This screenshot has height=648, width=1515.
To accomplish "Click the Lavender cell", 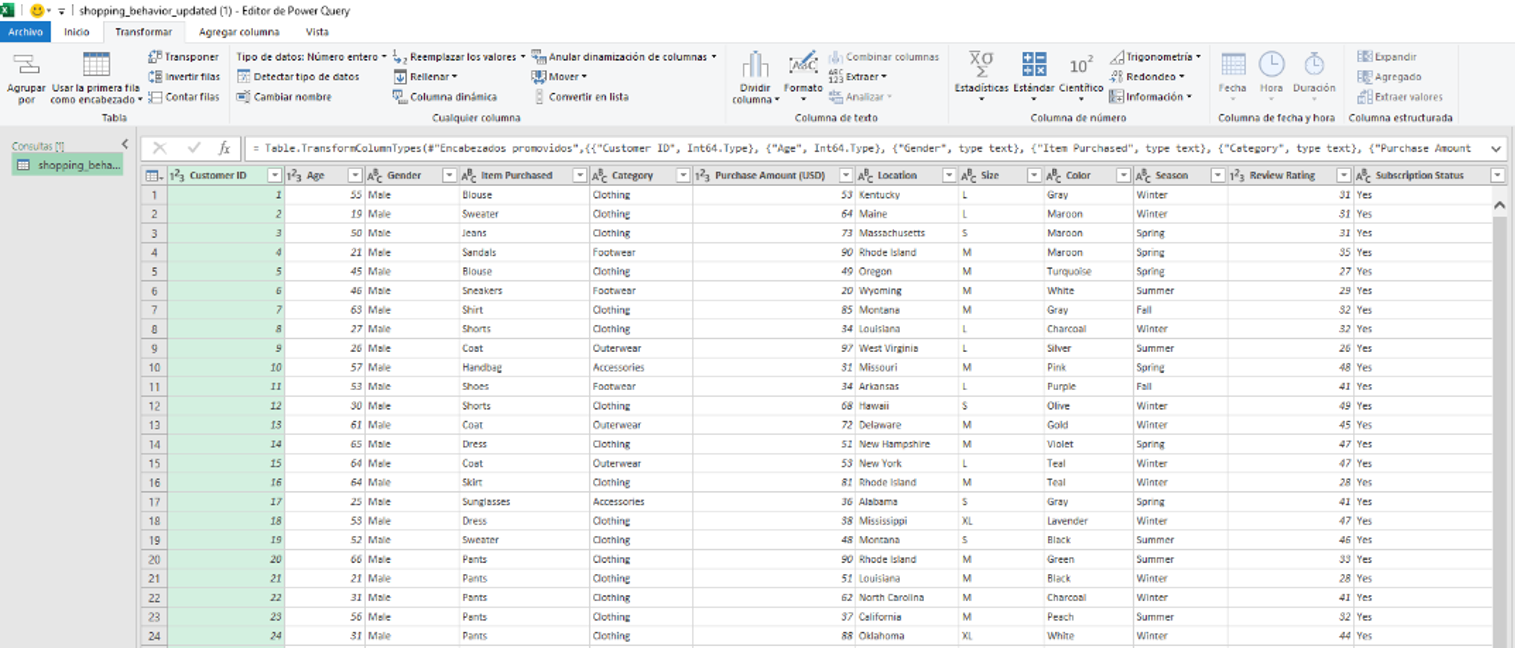I will tap(1087, 521).
